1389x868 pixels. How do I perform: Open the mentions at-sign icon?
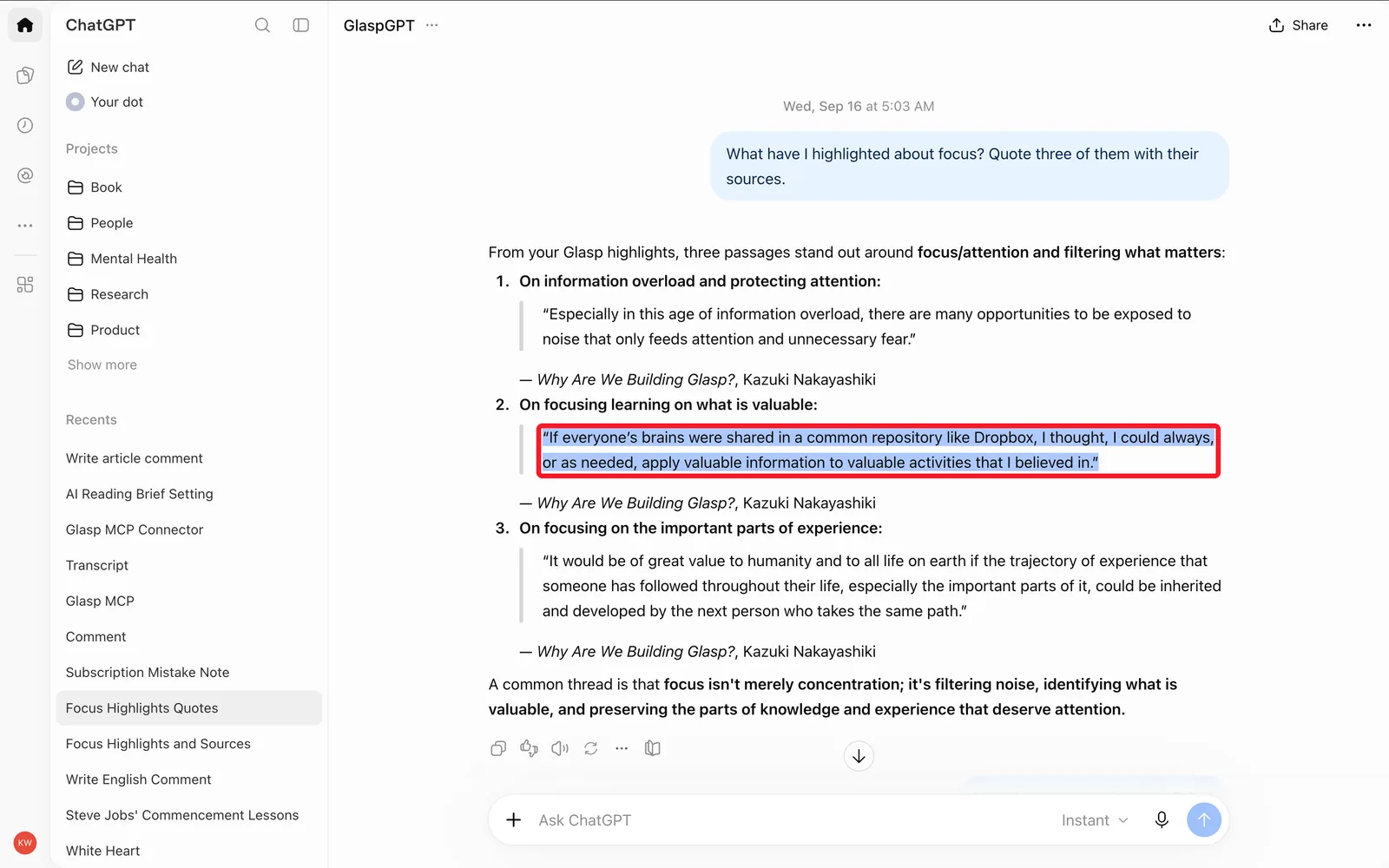pos(25,175)
